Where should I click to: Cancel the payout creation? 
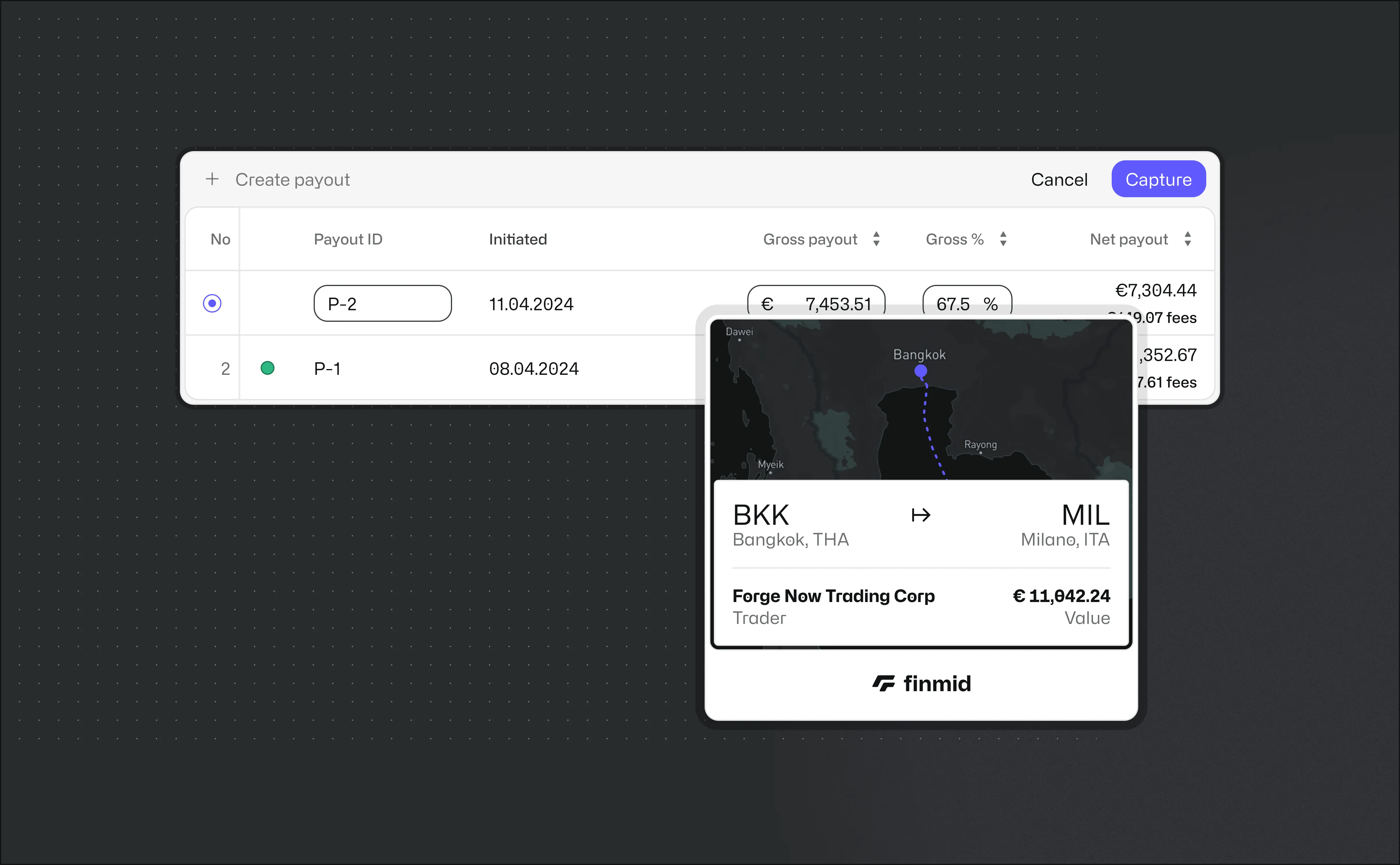pyautogui.click(x=1059, y=180)
